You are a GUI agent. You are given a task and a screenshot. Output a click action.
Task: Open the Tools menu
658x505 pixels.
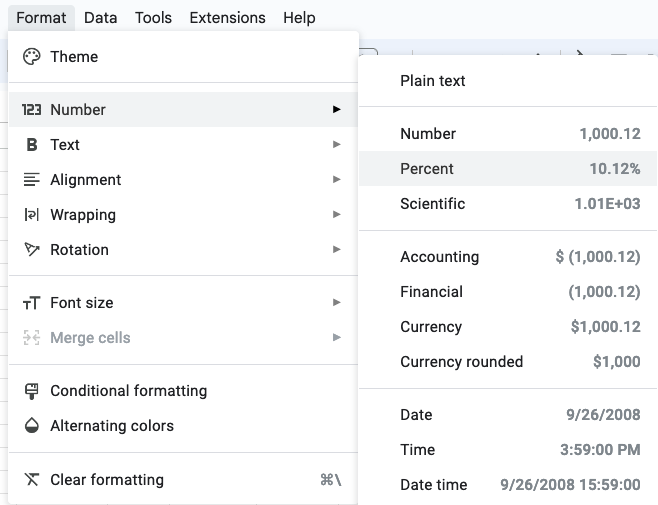[x=153, y=18]
